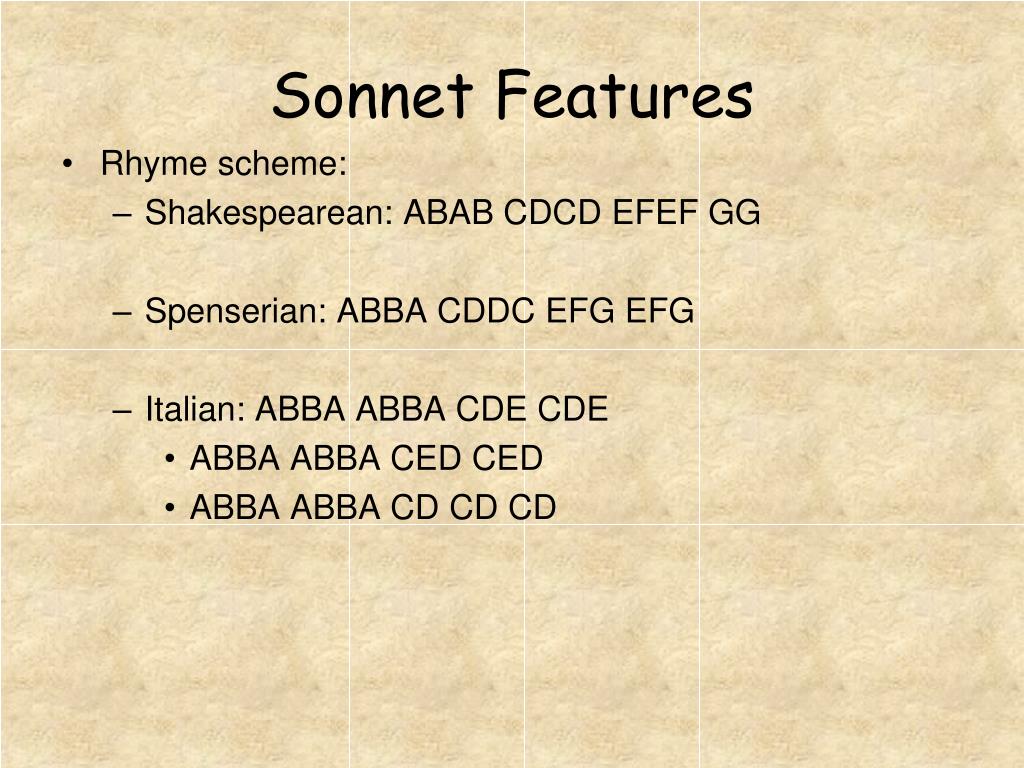This screenshot has height=768, width=1024.
Task: Click the ABBA ABBA CD CD CD line
Action: coord(373,507)
